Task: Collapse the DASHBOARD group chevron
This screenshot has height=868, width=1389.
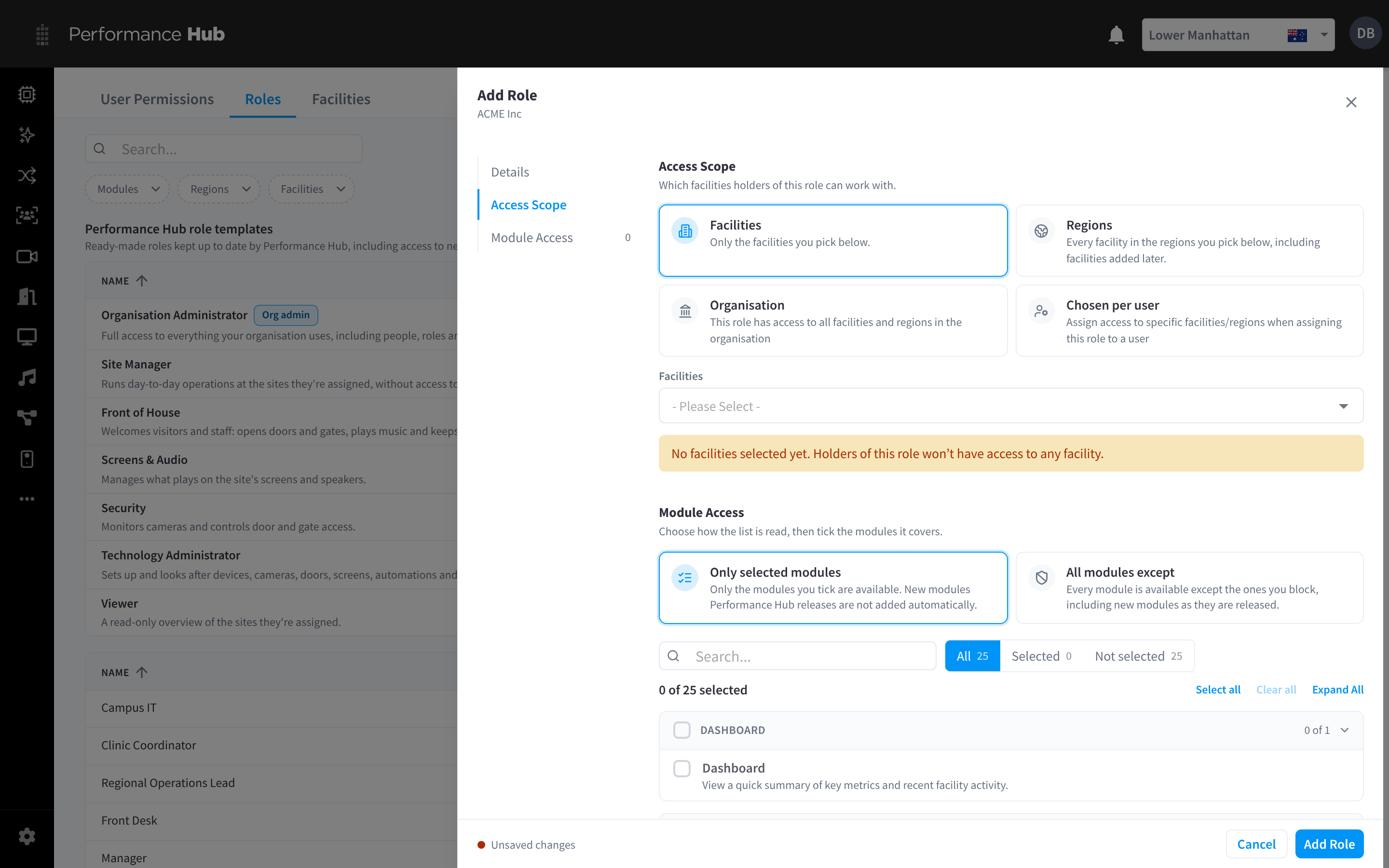Action: point(1344,730)
